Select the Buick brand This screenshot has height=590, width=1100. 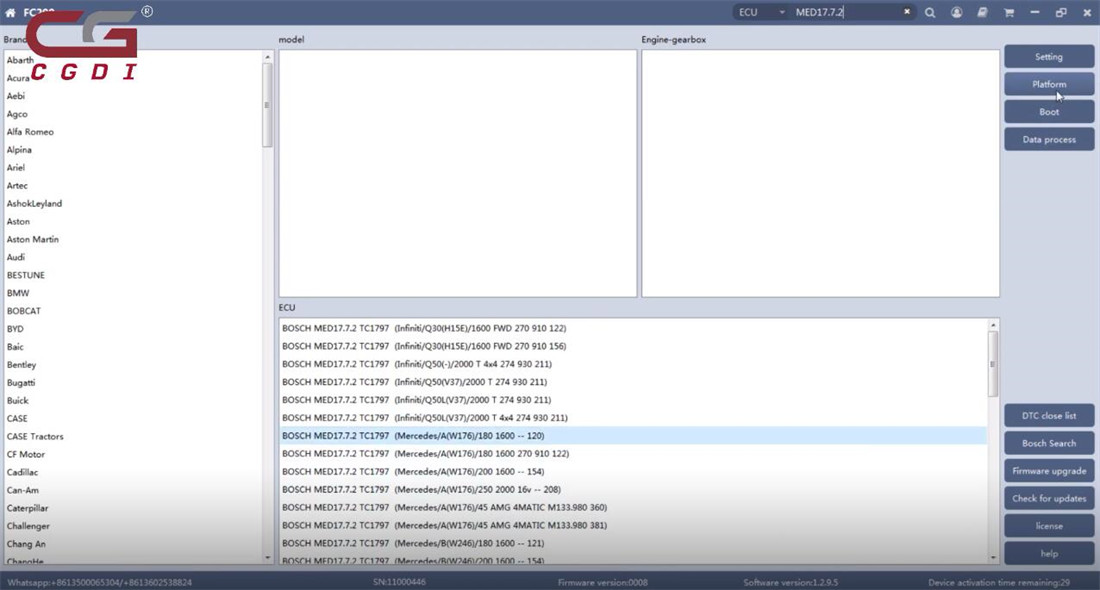click(133, 401)
